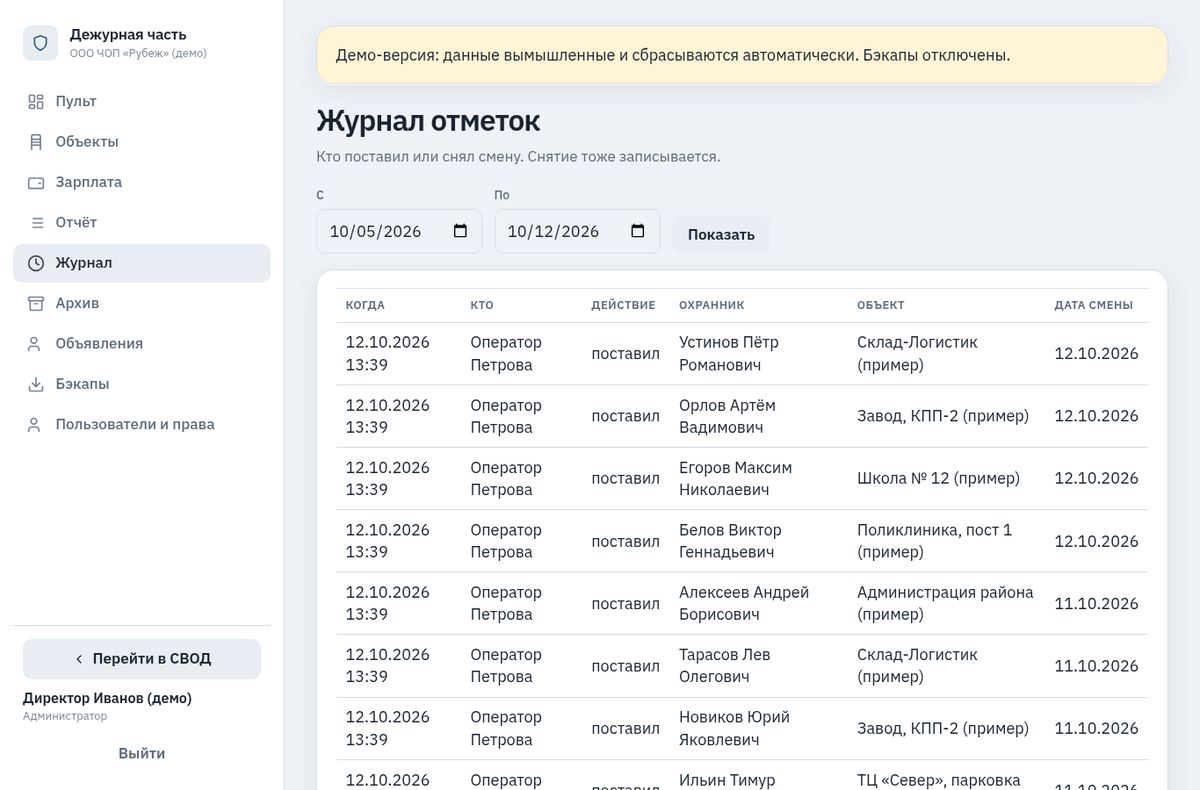The image size is (1200, 790).
Task: Open the Отчёт page
Action: click(142, 222)
